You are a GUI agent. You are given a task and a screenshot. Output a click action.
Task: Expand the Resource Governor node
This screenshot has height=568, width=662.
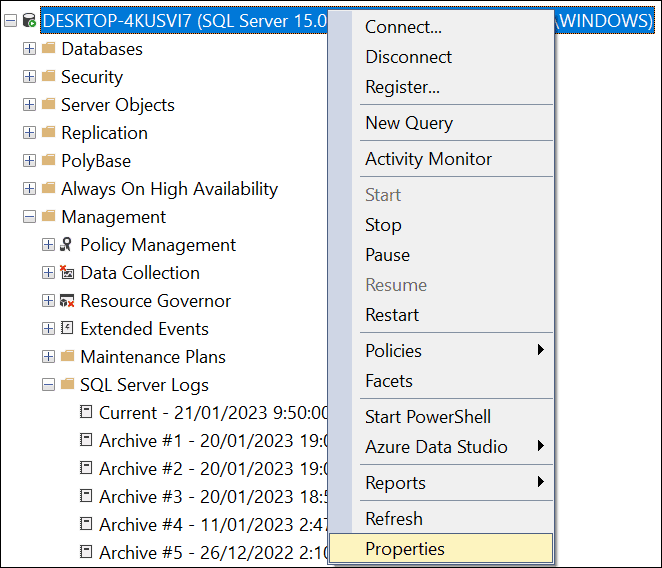click(49, 301)
